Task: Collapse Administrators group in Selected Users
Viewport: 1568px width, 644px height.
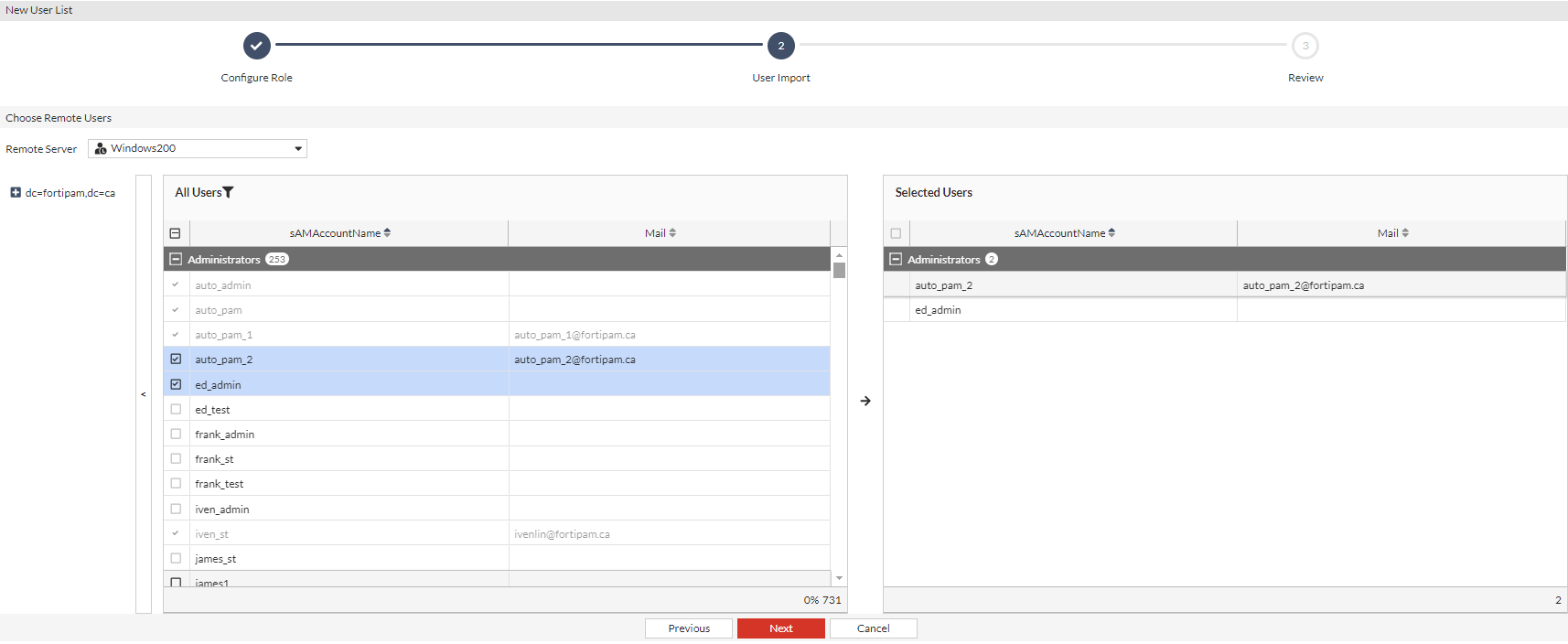Action: point(896,259)
